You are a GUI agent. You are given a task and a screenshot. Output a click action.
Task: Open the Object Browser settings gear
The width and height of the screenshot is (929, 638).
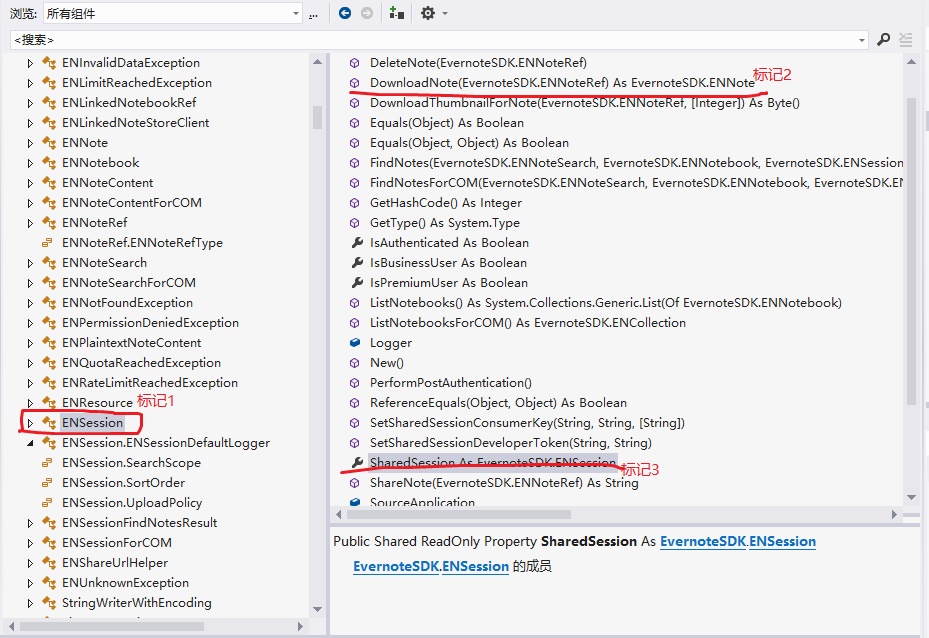428,13
